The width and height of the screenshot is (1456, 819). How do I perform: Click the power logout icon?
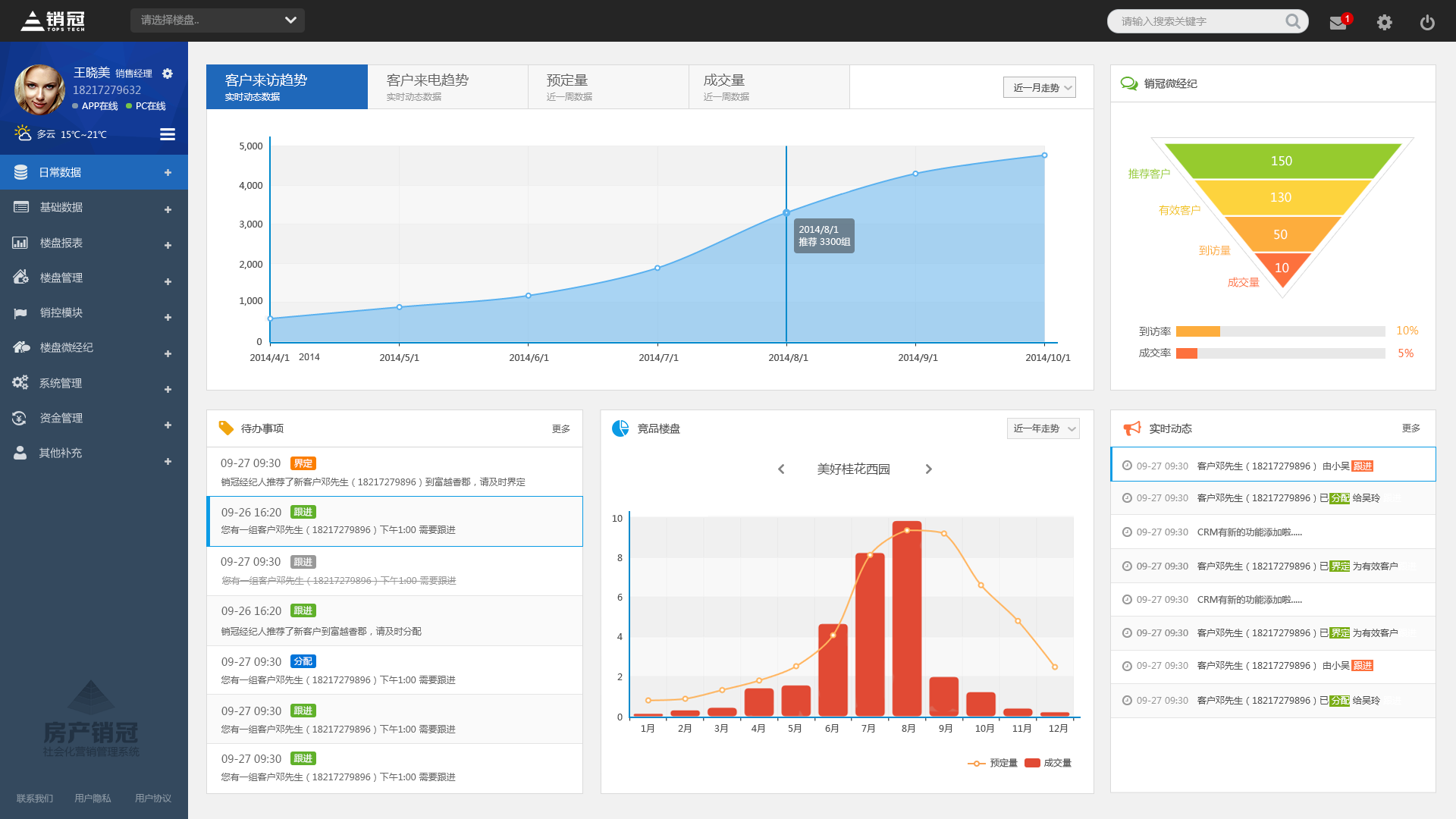point(1427,22)
